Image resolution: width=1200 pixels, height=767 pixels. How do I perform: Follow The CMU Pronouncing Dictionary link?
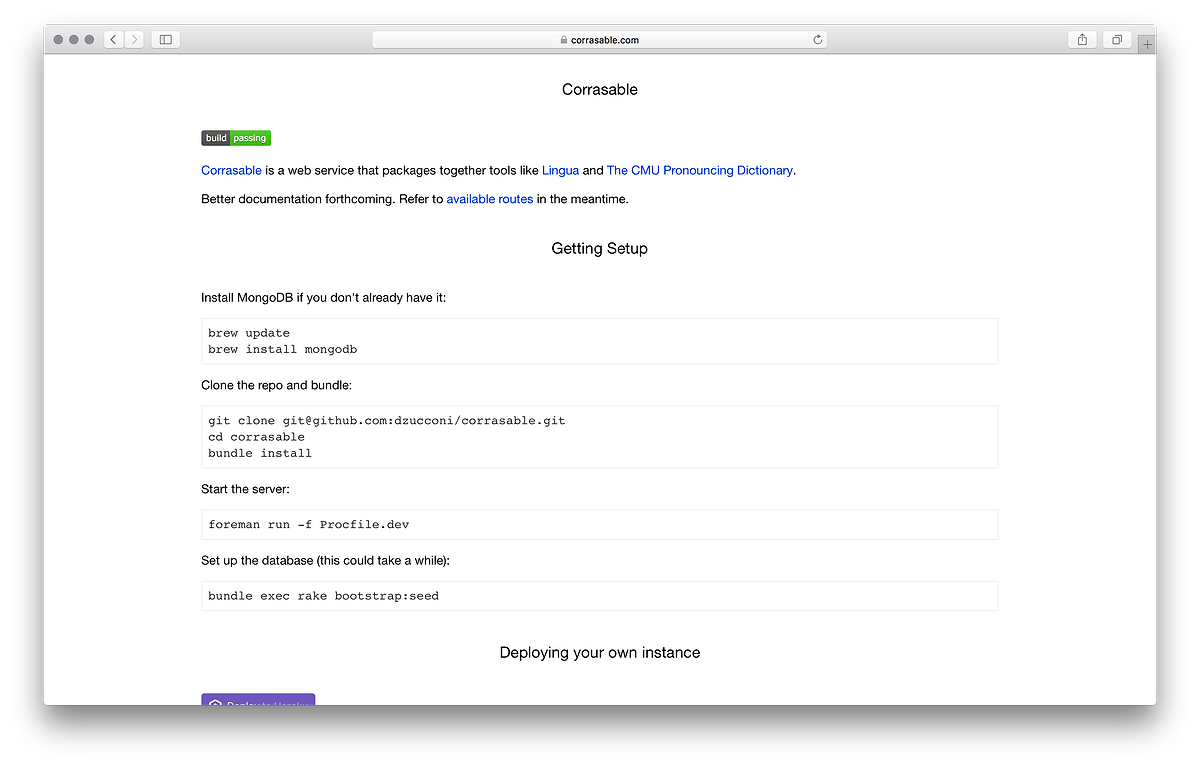pyautogui.click(x=700, y=171)
